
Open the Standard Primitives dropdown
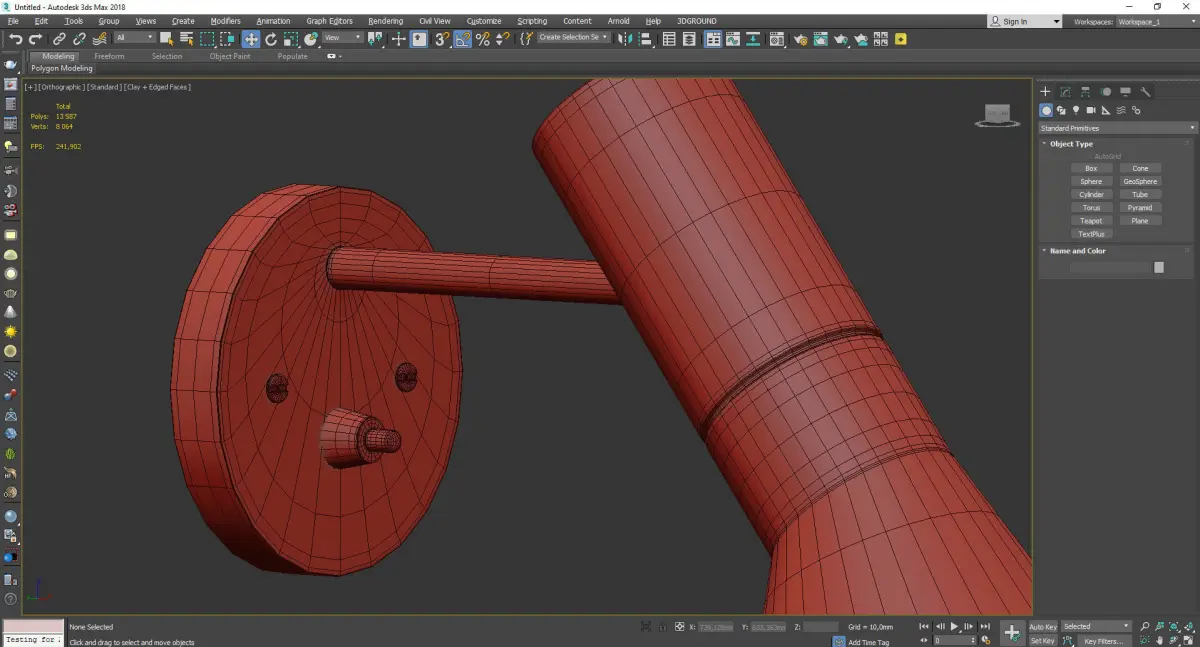tap(1117, 128)
